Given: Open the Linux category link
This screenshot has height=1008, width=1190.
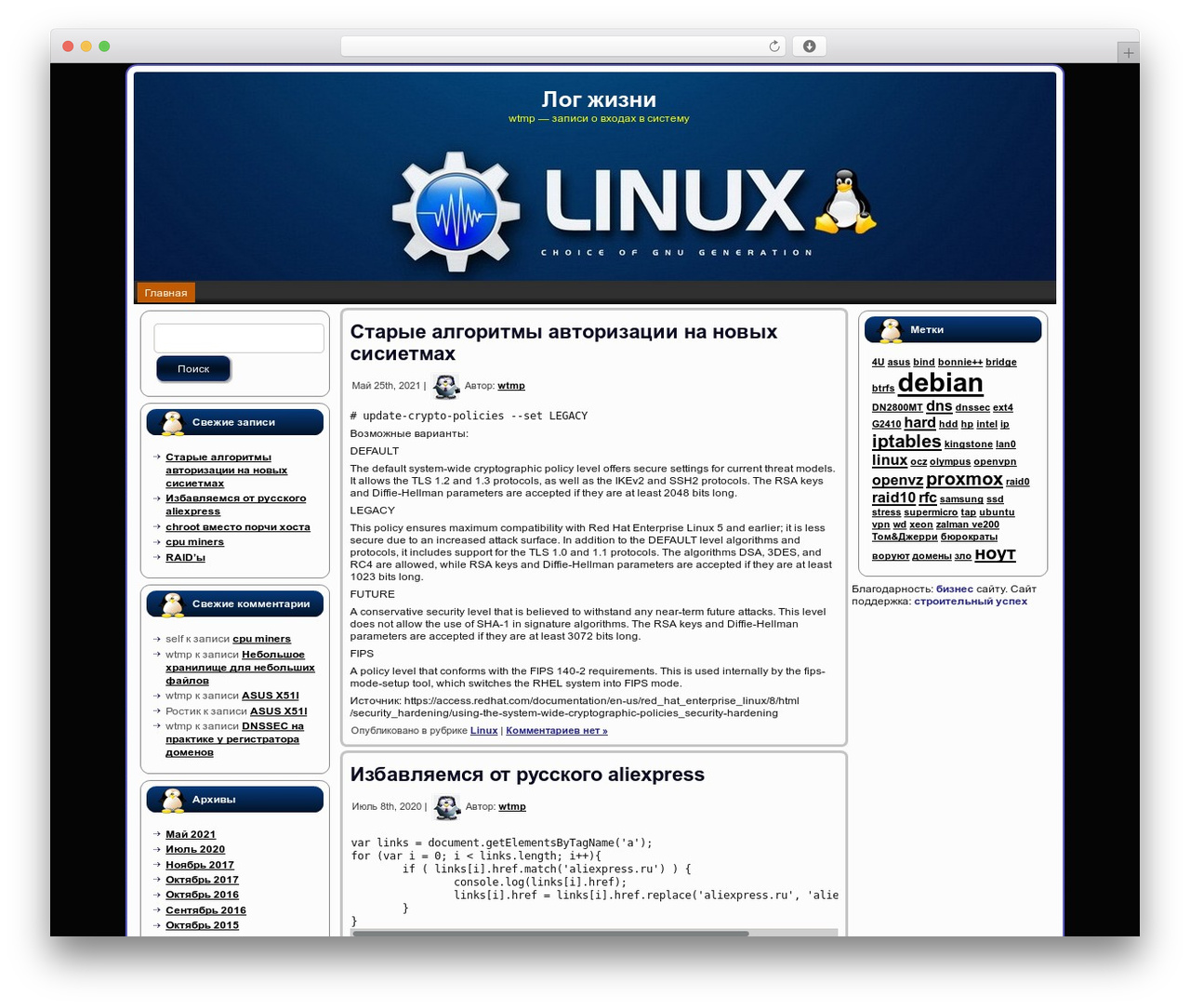Looking at the screenshot, I should (x=483, y=731).
